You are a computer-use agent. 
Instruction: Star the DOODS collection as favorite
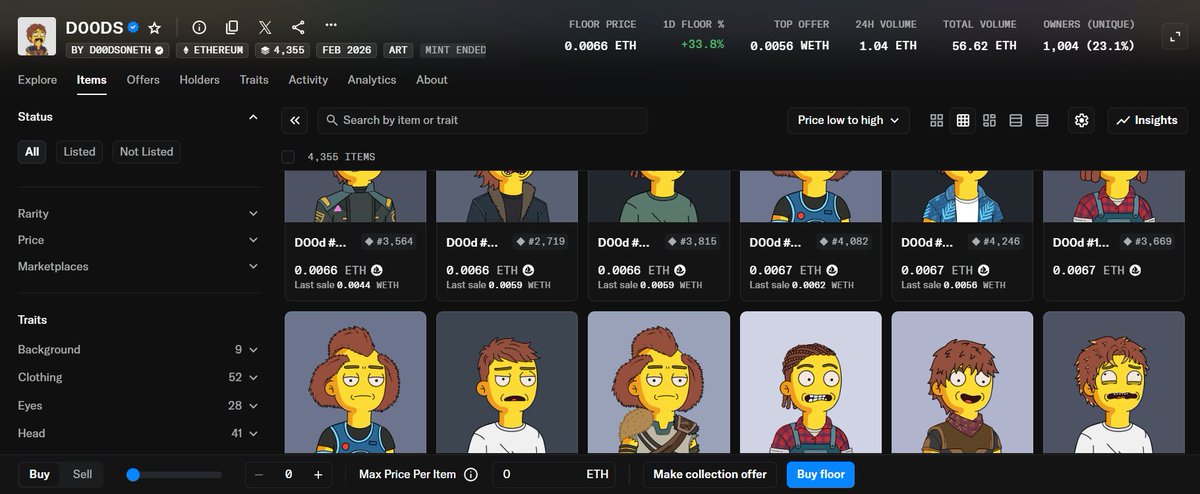(x=154, y=28)
